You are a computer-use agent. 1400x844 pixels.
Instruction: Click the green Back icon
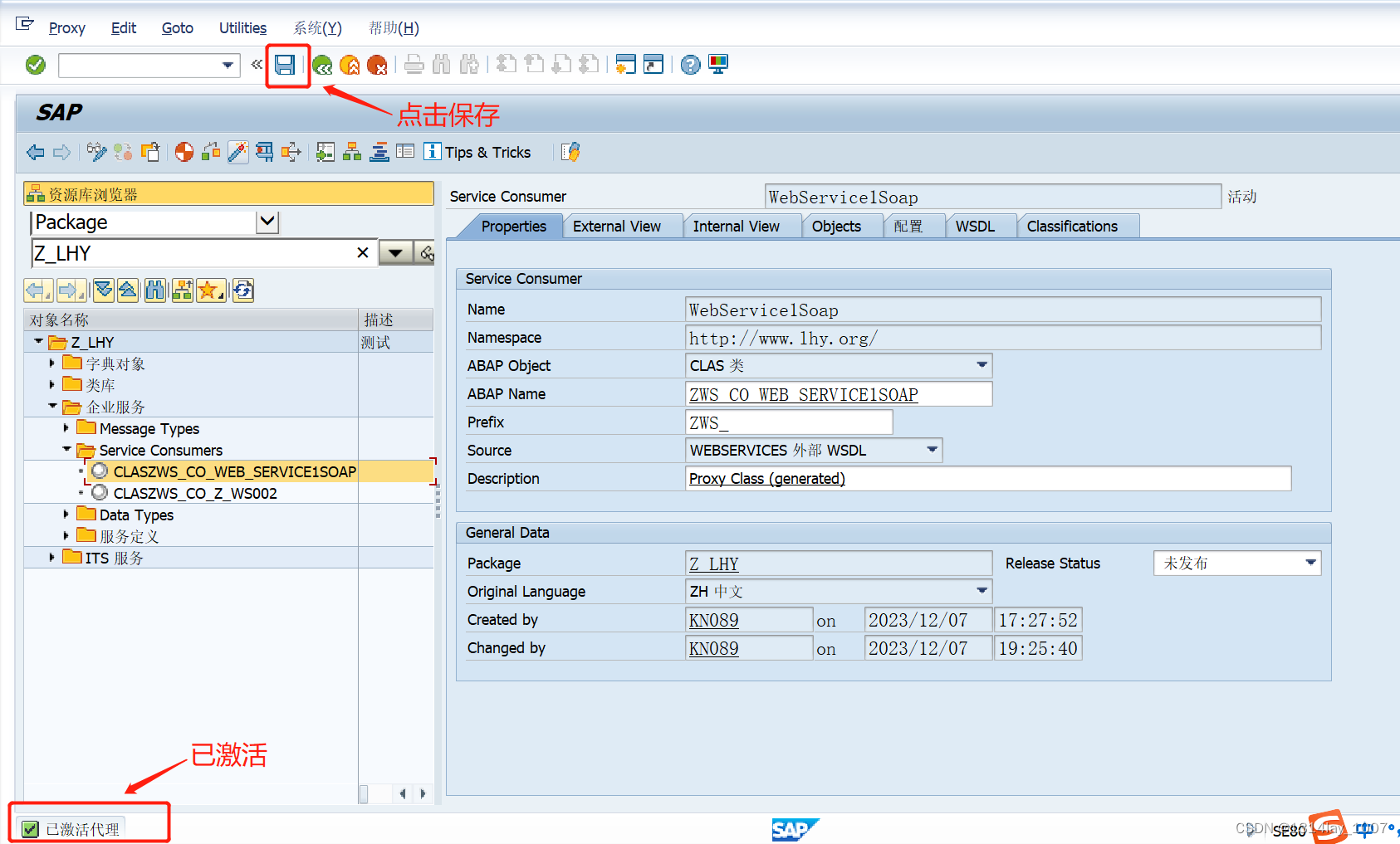(322, 65)
